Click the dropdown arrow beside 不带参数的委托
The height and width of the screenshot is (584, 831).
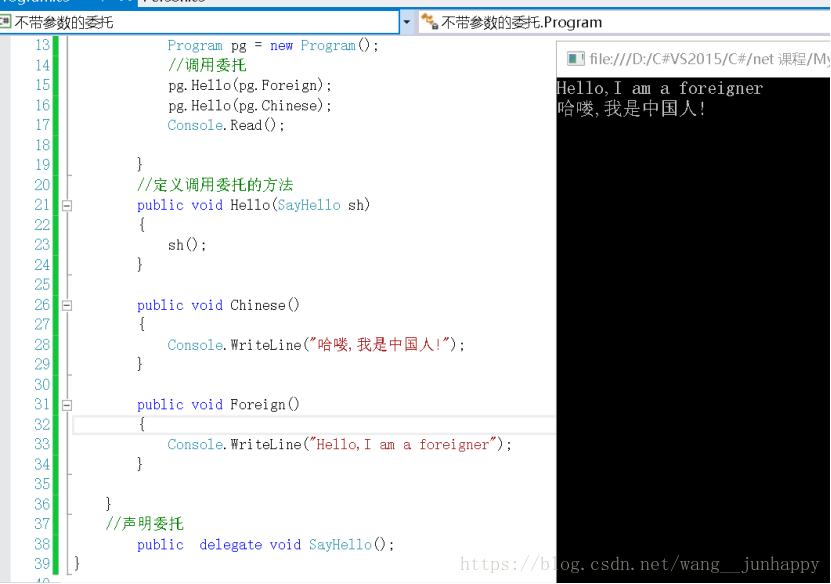pos(406,22)
